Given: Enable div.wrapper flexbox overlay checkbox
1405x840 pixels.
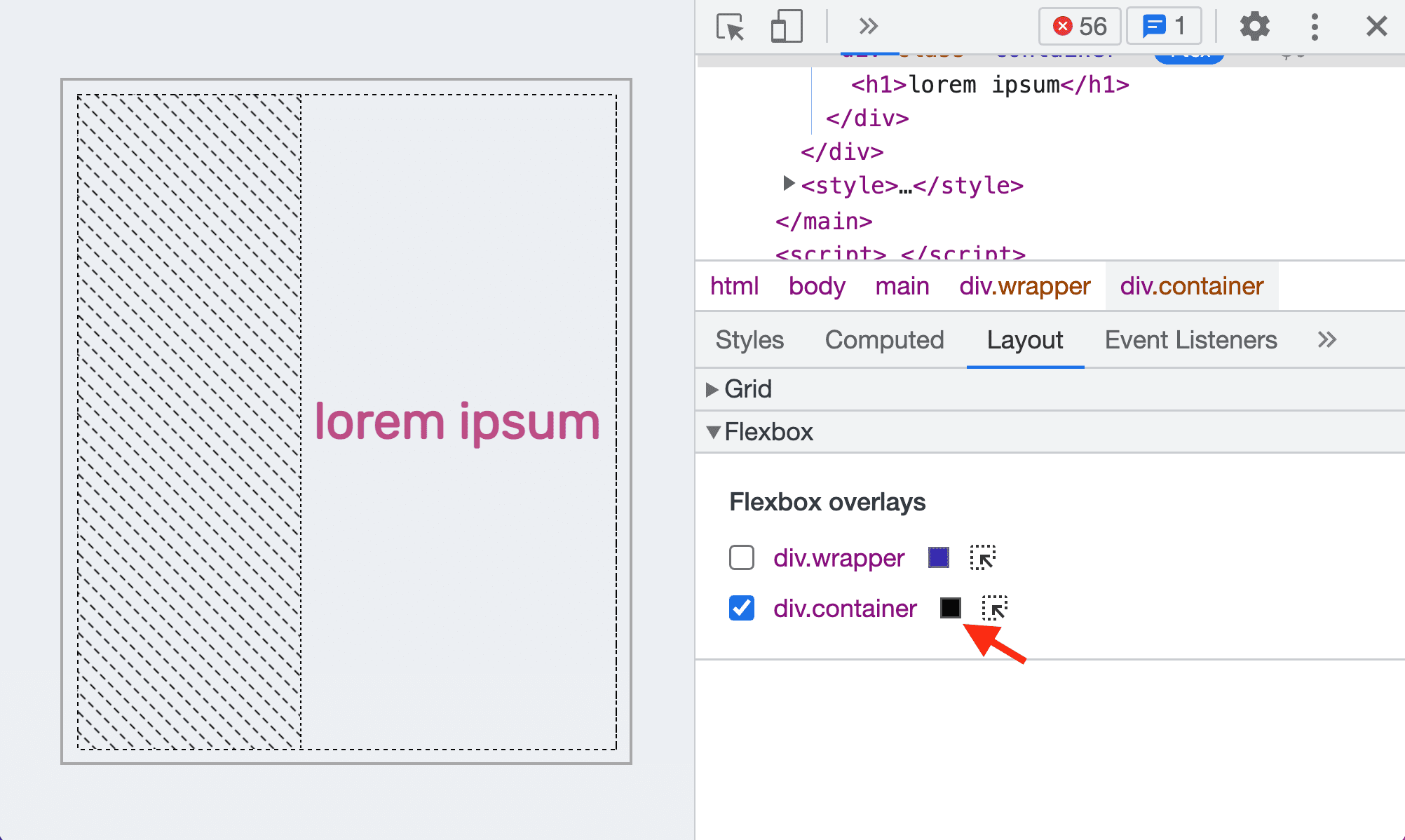Looking at the screenshot, I should pyautogui.click(x=742, y=557).
